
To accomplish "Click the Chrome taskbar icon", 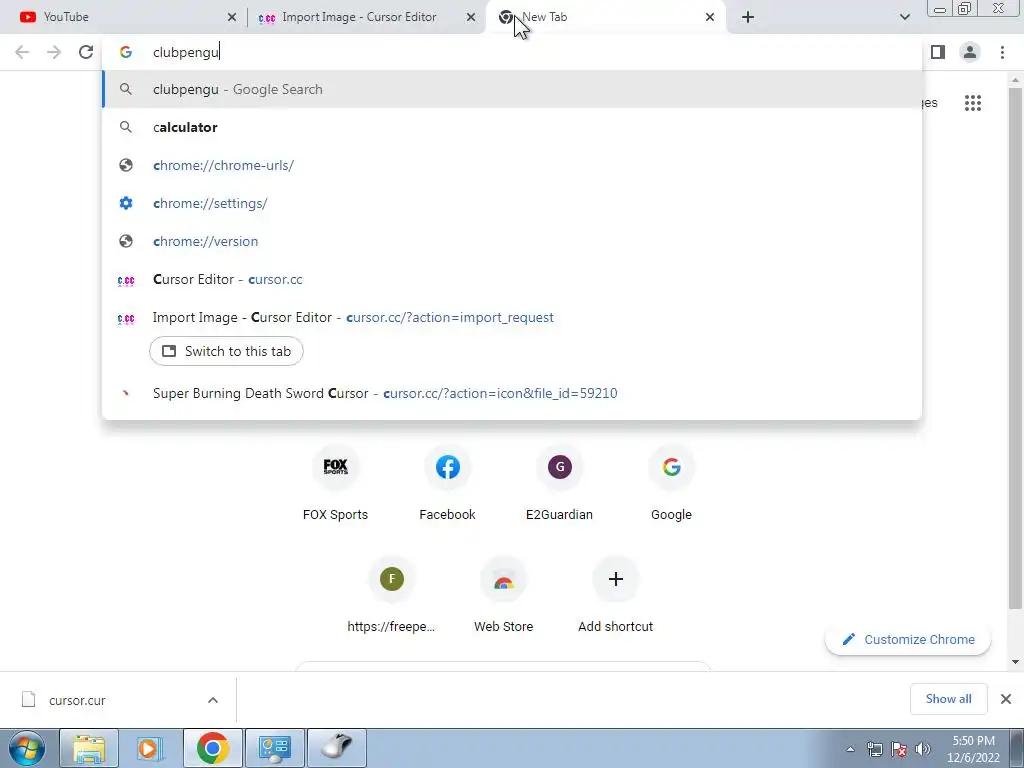I will point(213,748).
